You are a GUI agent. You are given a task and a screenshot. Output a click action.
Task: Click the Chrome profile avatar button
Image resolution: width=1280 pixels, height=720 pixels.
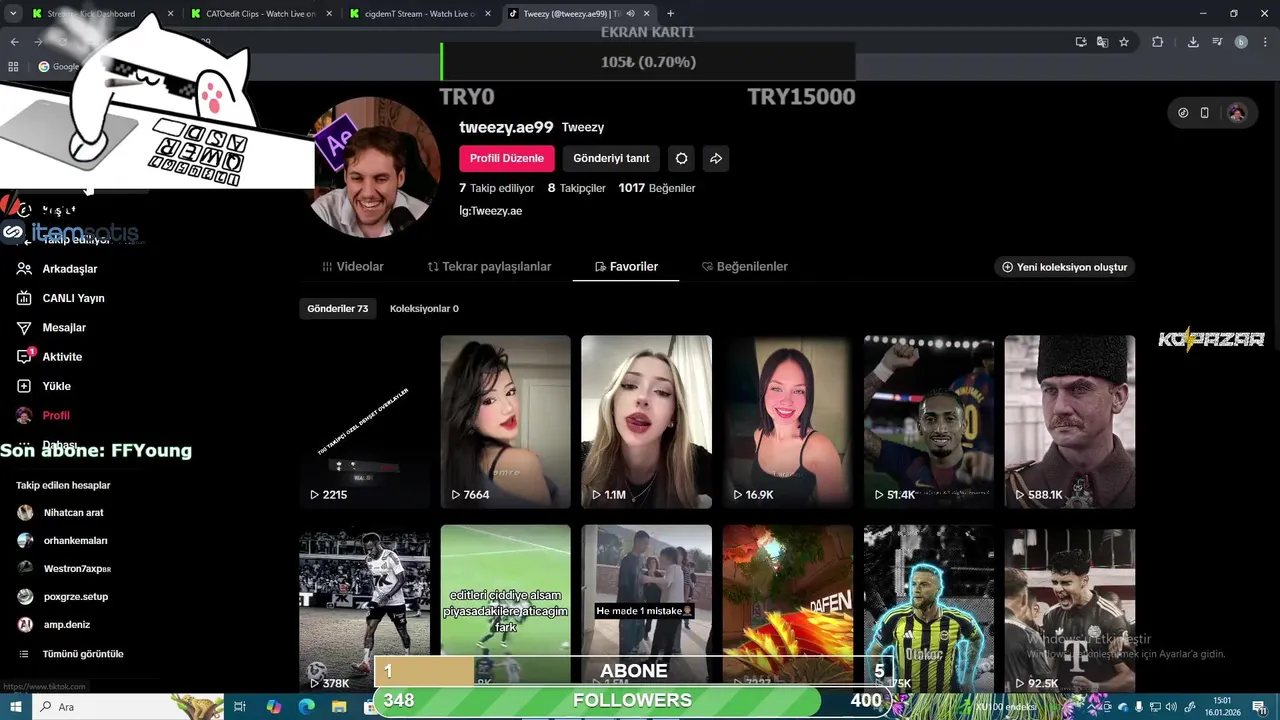tap(1241, 42)
